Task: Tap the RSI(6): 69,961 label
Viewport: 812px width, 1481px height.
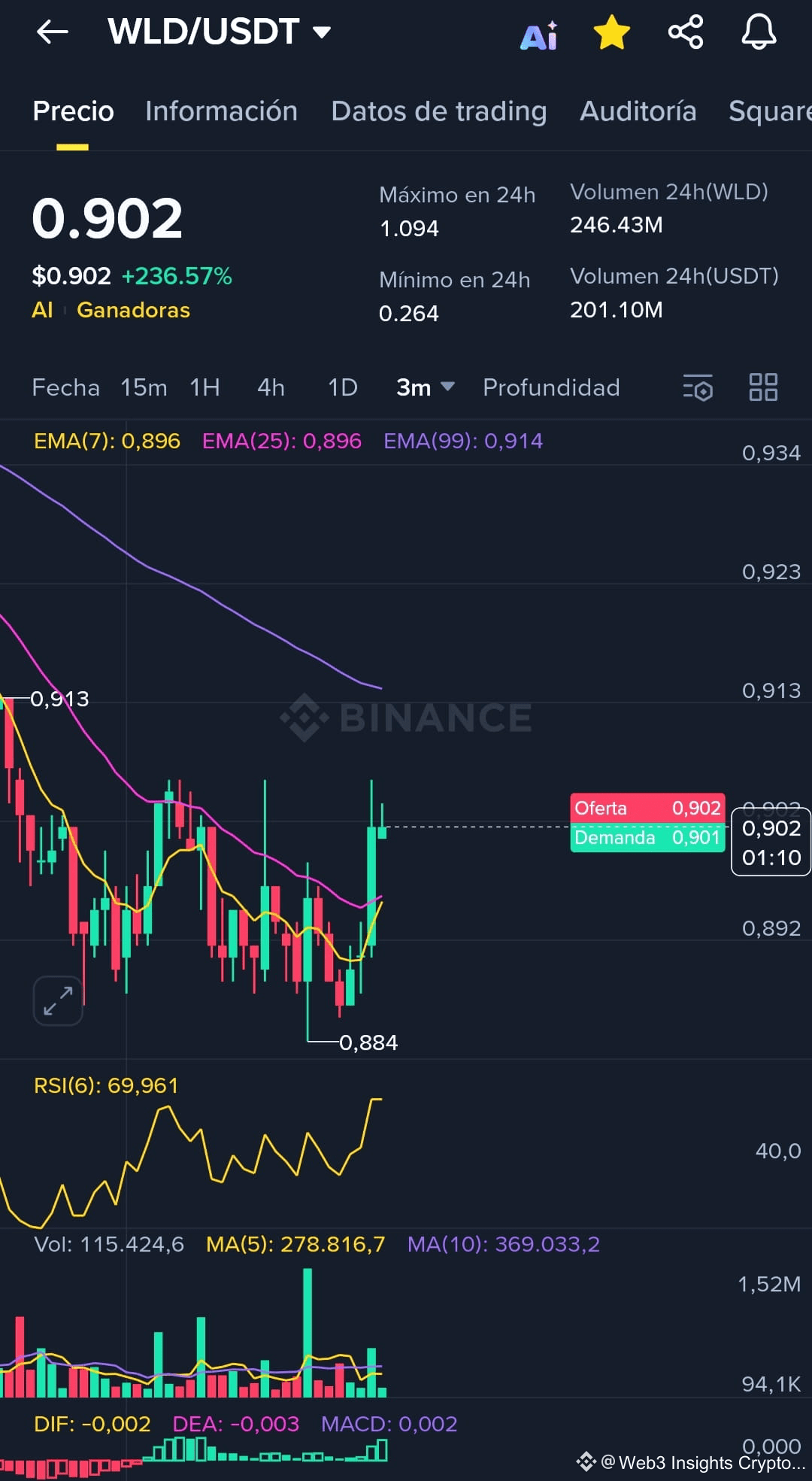Action: (x=106, y=1085)
